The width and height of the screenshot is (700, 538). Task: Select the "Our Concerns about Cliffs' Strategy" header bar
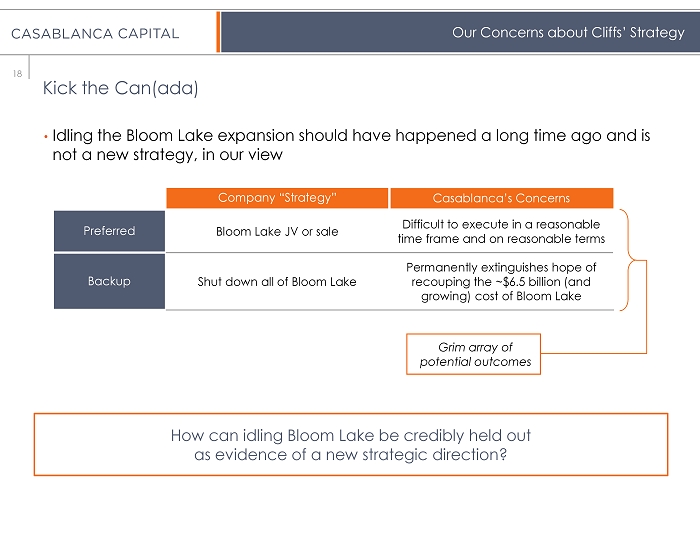click(x=458, y=32)
